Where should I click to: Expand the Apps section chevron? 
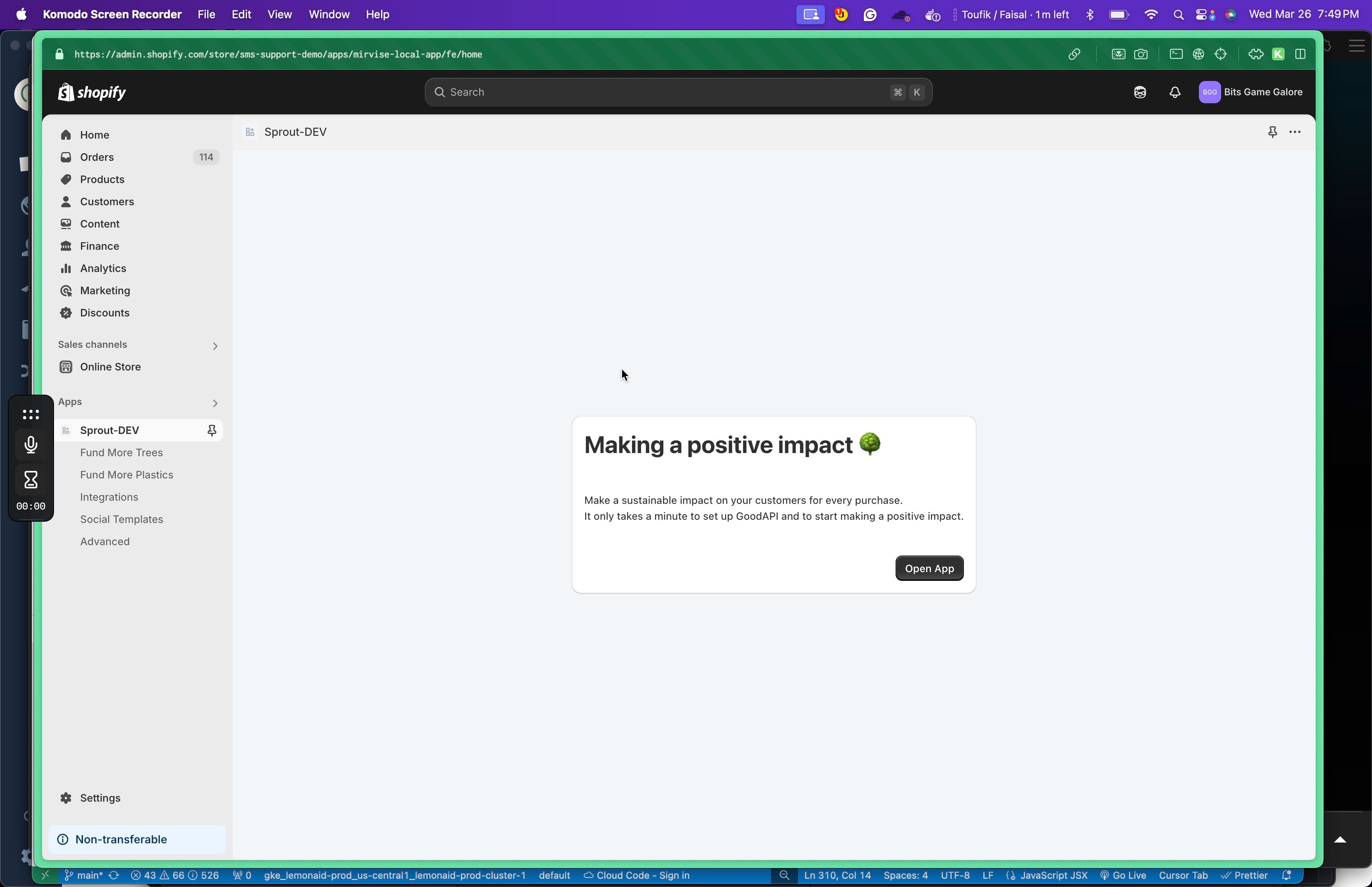pos(215,403)
